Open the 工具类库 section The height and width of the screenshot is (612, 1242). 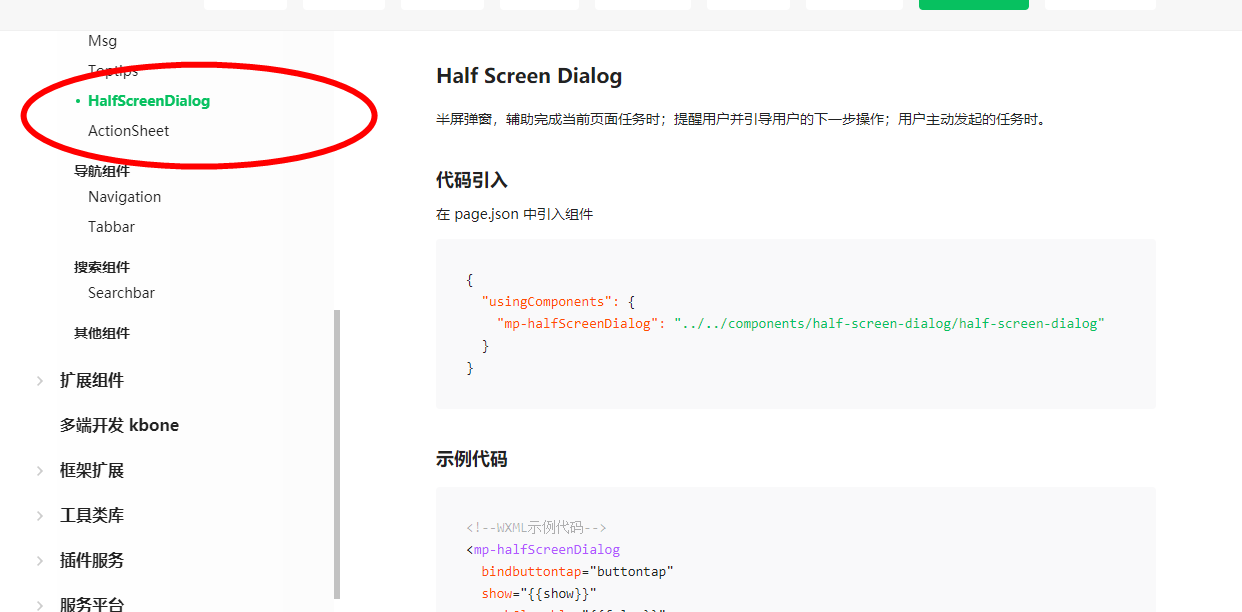(x=92, y=516)
